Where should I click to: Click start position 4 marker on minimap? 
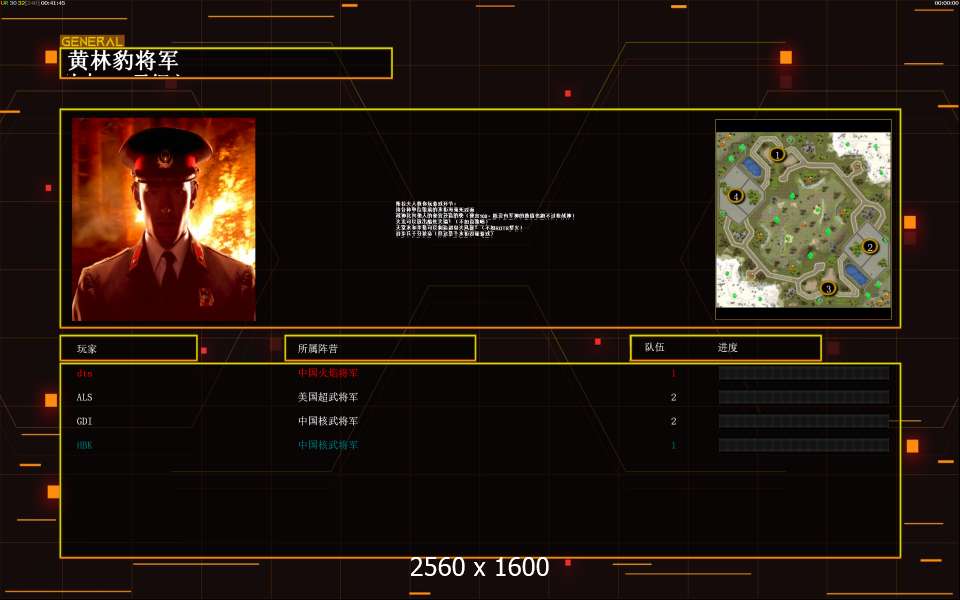pos(736,196)
